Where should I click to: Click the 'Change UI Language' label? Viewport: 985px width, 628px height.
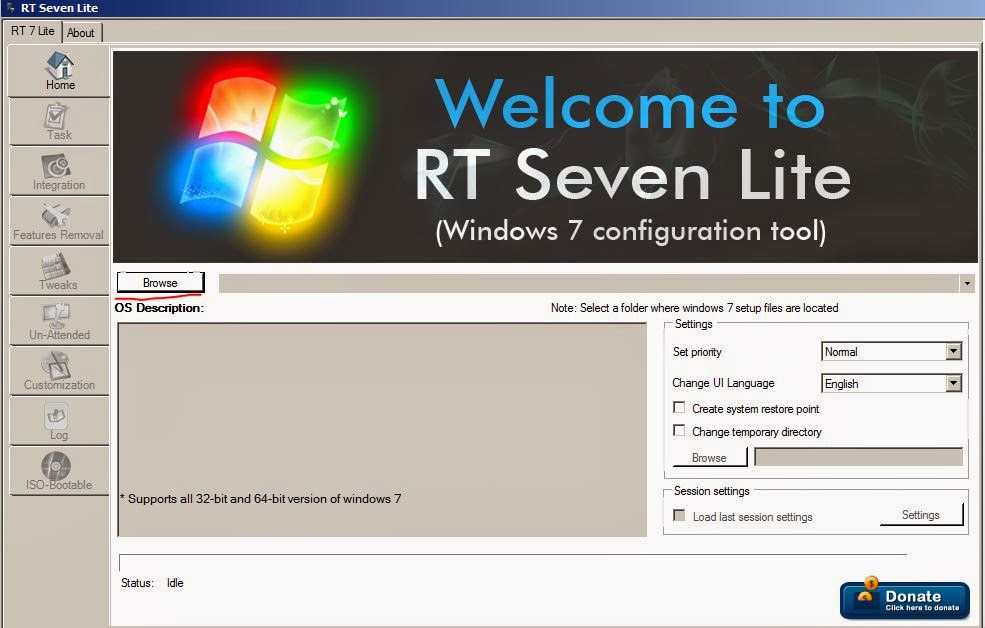[x=723, y=383]
